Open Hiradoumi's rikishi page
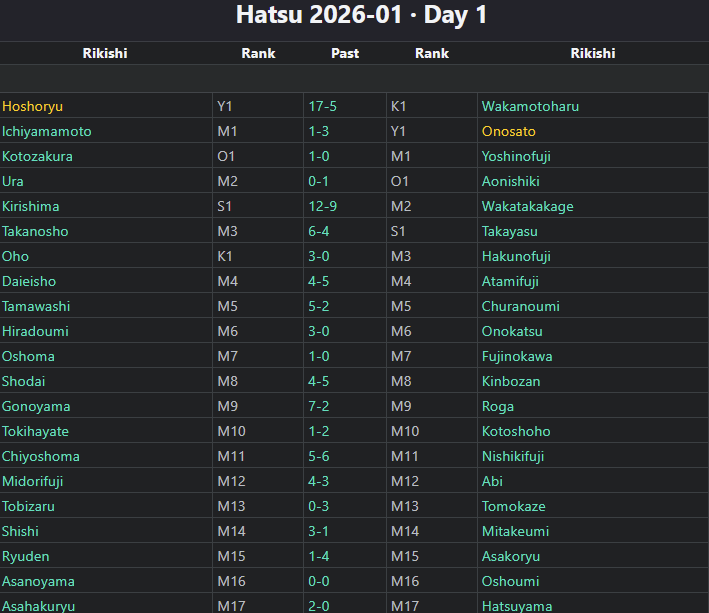Screen dimensions: 709x613 click(x=35, y=331)
